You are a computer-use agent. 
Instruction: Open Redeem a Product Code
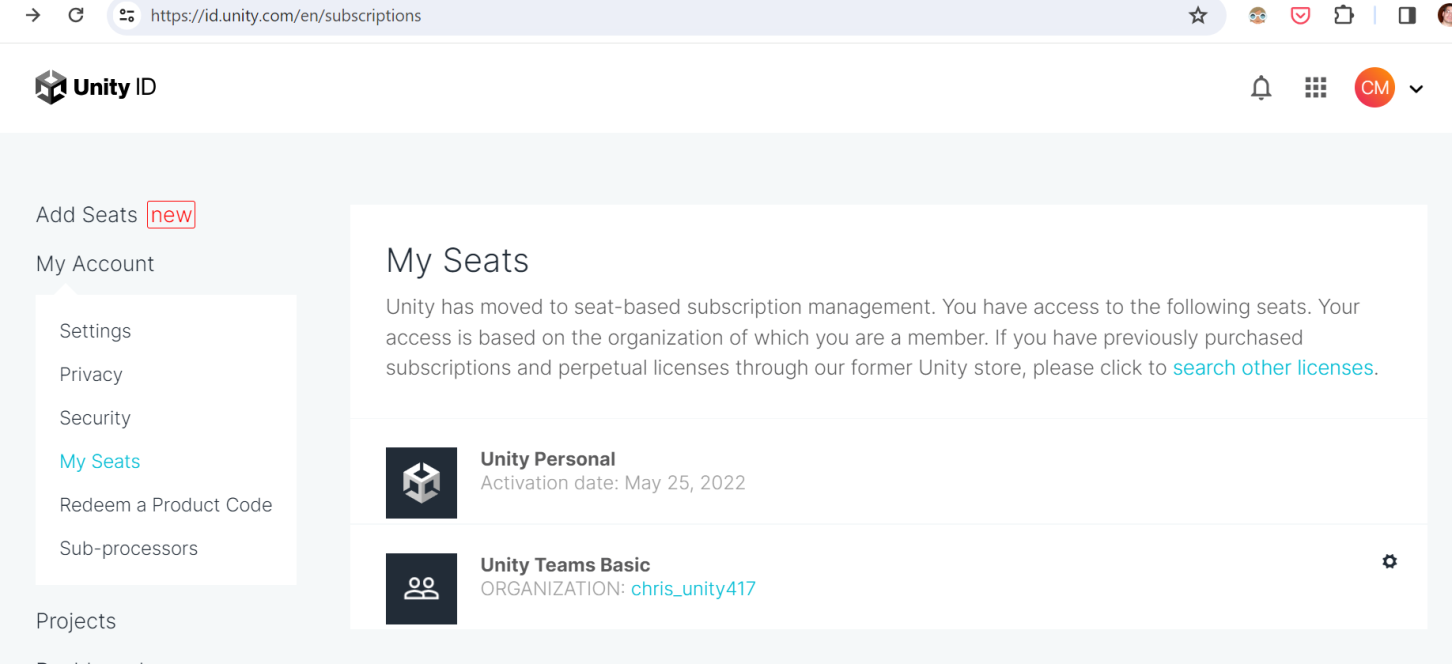point(165,505)
